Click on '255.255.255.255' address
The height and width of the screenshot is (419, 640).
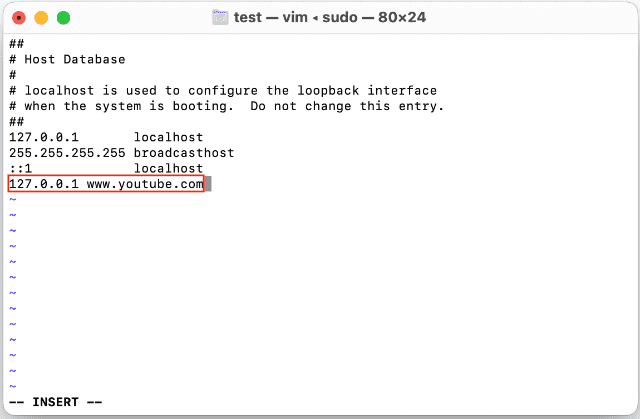pos(67,153)
